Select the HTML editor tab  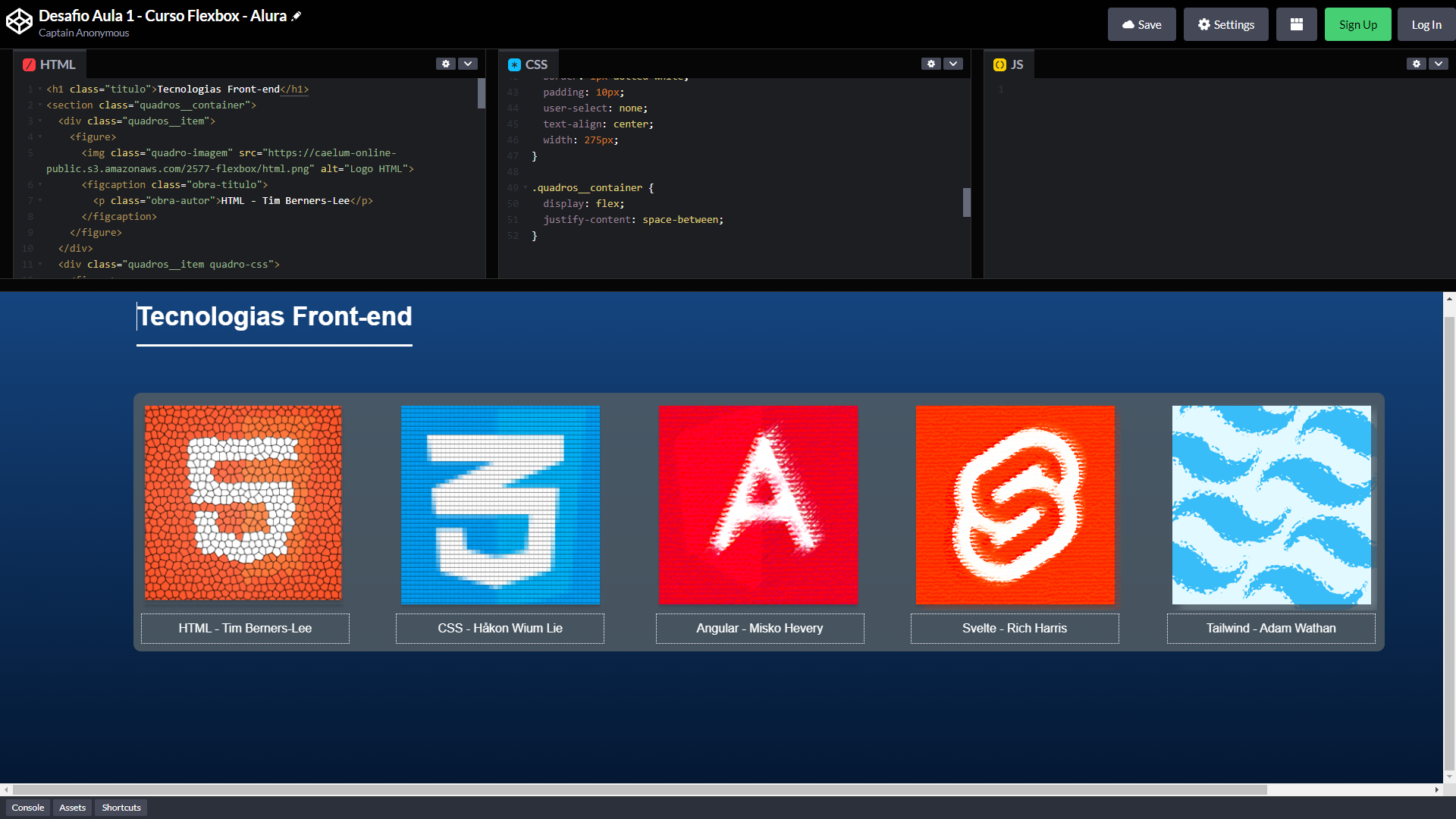click(x=50, y=64)
